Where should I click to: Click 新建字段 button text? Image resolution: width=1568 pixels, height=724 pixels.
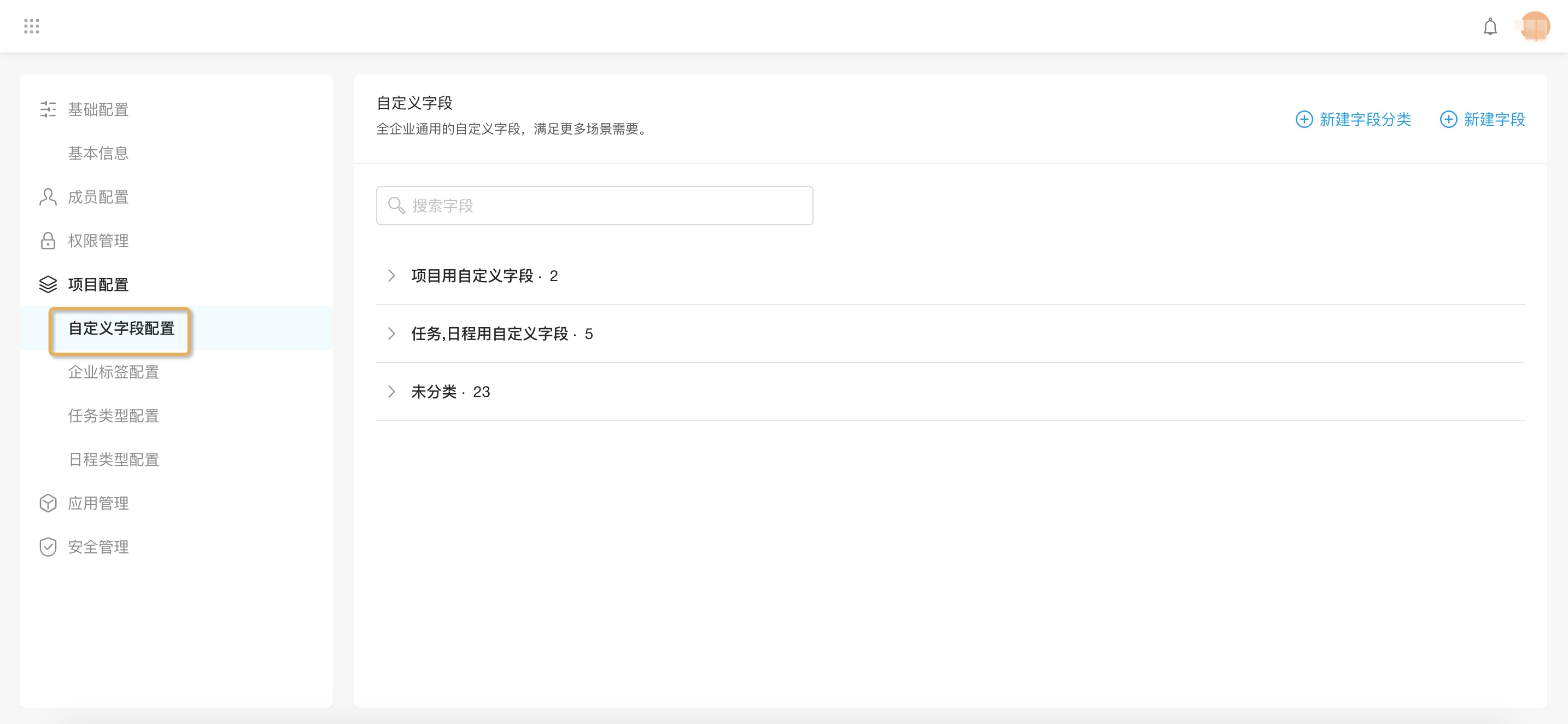pyautogui.click(x=1494, y=119)
